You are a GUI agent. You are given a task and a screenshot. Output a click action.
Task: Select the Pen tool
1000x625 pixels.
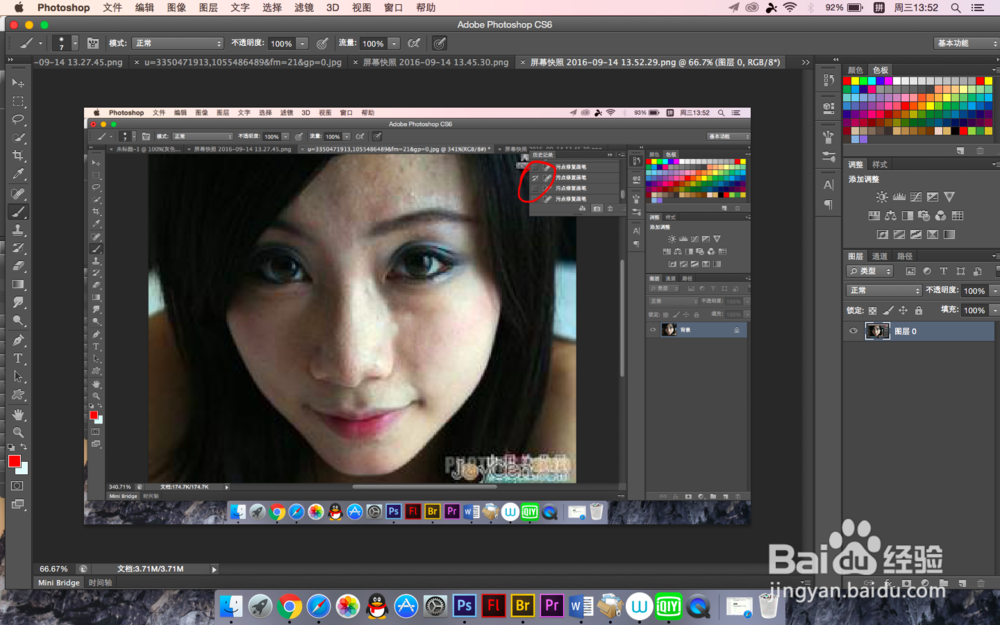[18, 340]
